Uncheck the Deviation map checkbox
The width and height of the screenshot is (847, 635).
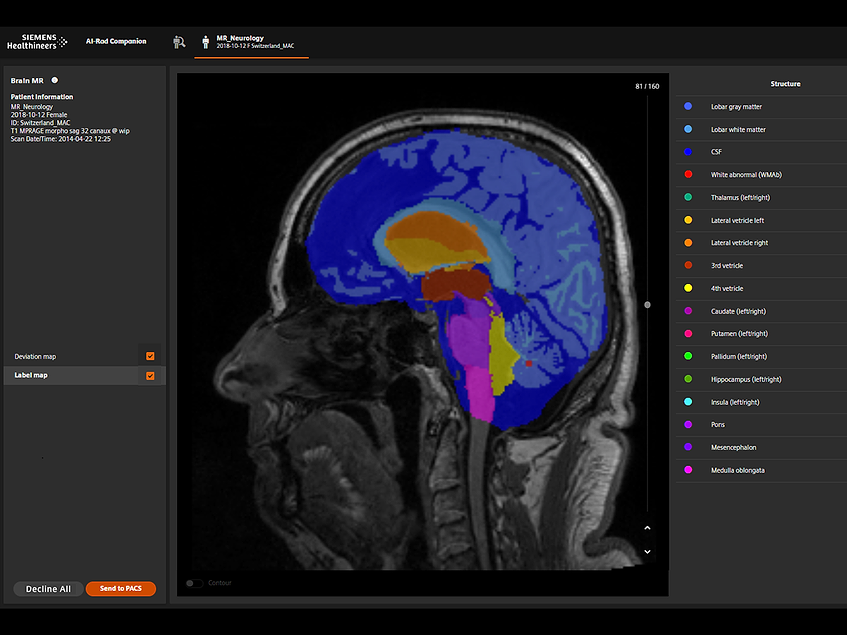click(x=150, y=356)
